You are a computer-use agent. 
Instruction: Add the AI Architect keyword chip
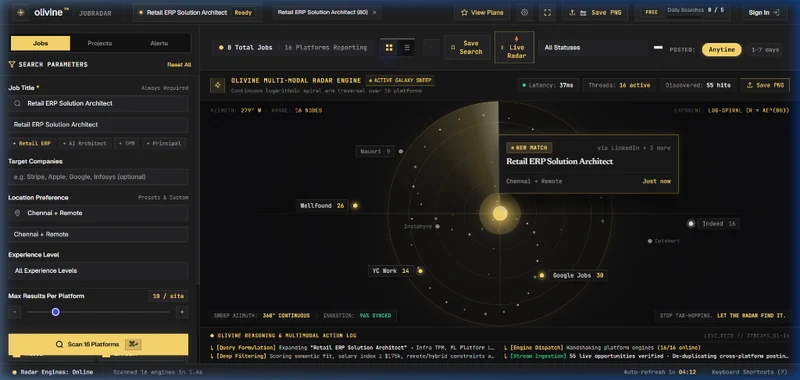coord(85,143)
